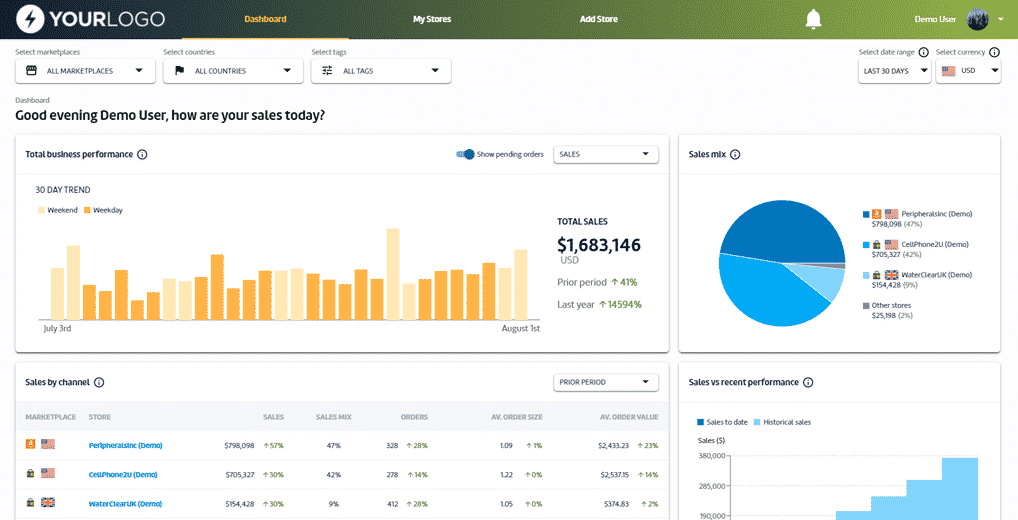Click the Sales to date legend swatch

click(x=701, y=422)
